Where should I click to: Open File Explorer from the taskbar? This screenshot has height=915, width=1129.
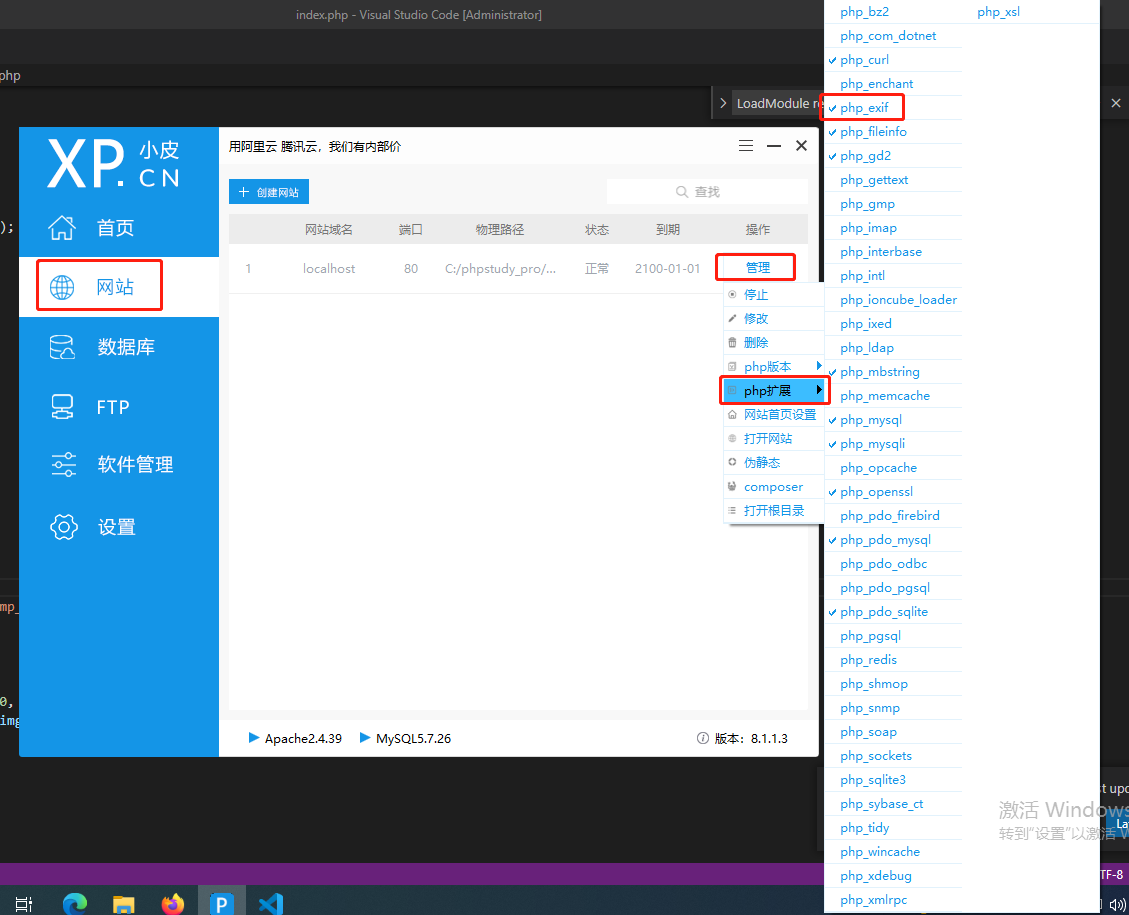point(124,904)
